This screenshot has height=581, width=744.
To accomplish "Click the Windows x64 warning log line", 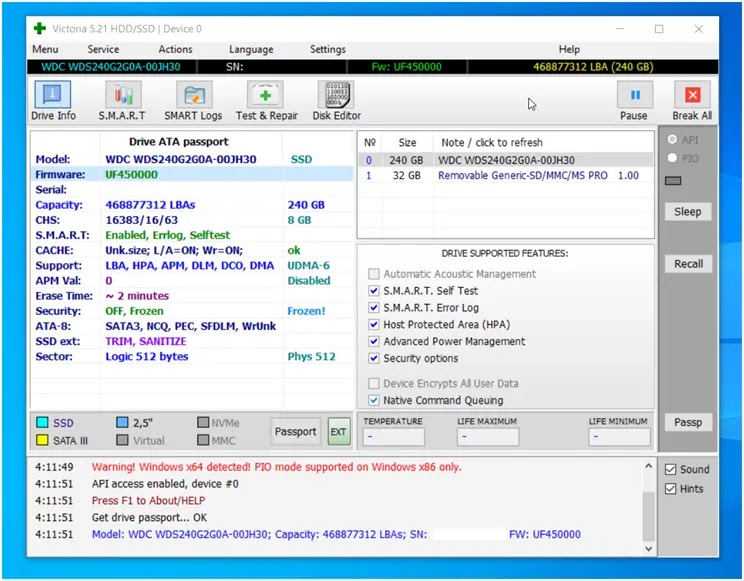I will coord(276,467).
